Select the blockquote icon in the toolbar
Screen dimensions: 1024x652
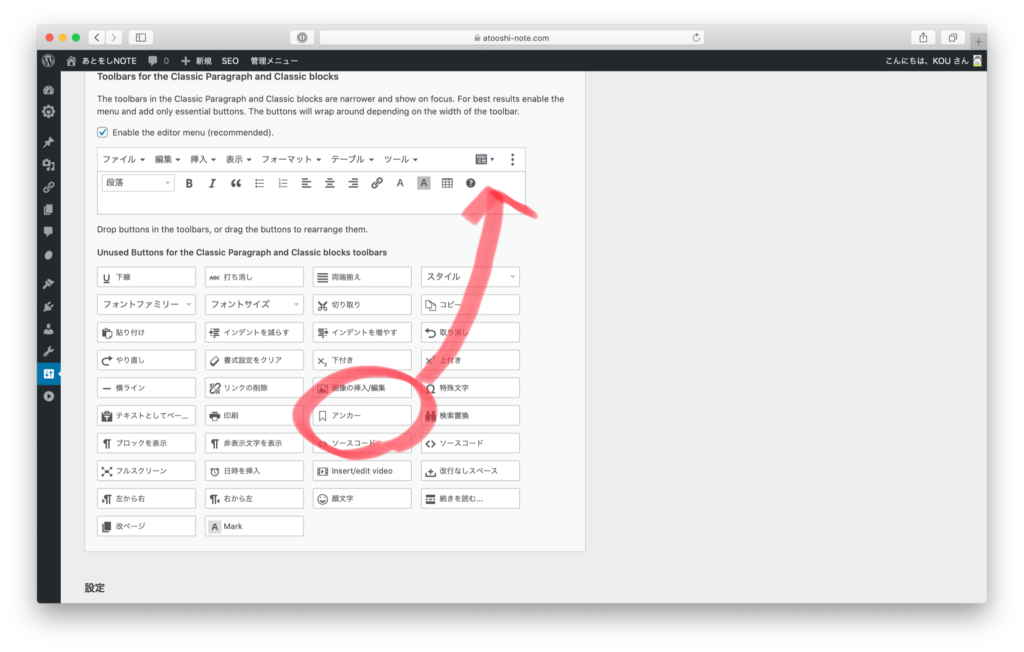[236, 183]
